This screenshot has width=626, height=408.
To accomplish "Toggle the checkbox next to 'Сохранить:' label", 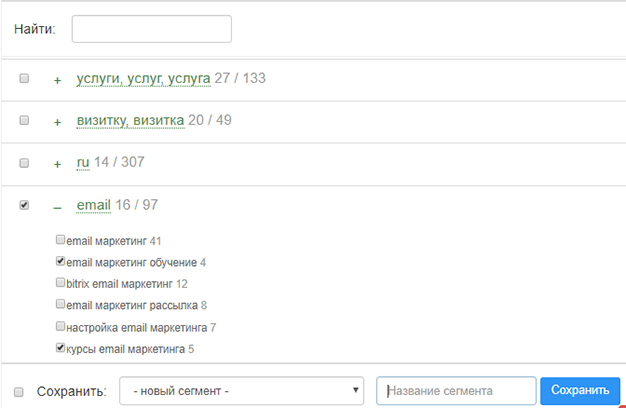I will point(19,392).
